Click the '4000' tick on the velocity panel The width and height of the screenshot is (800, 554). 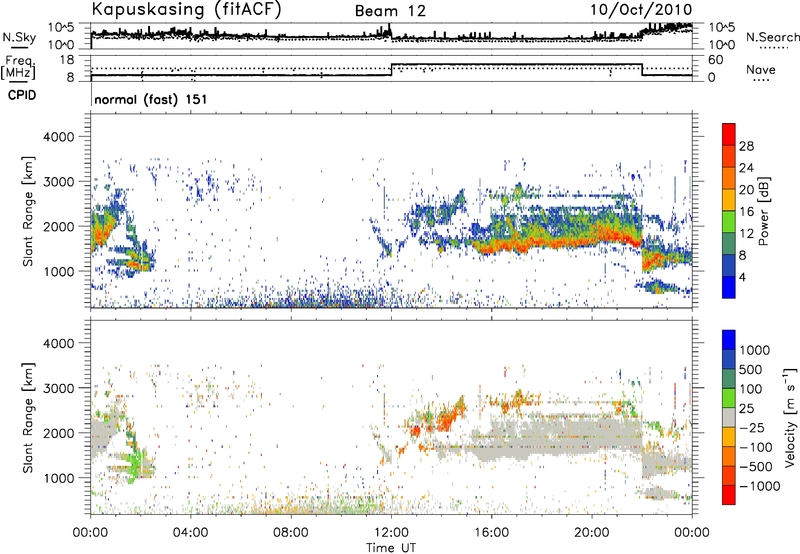click(x=59, y=343)
